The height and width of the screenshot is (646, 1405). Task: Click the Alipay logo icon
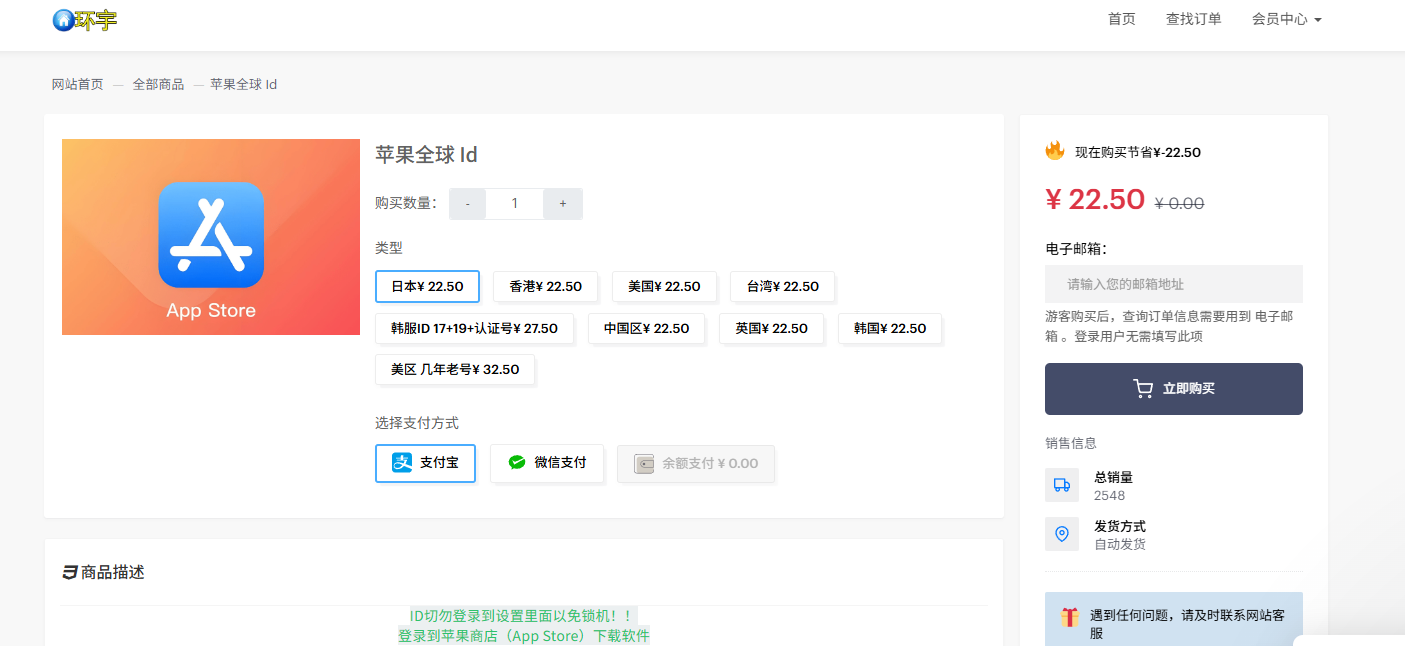click(x=402, y=463)
